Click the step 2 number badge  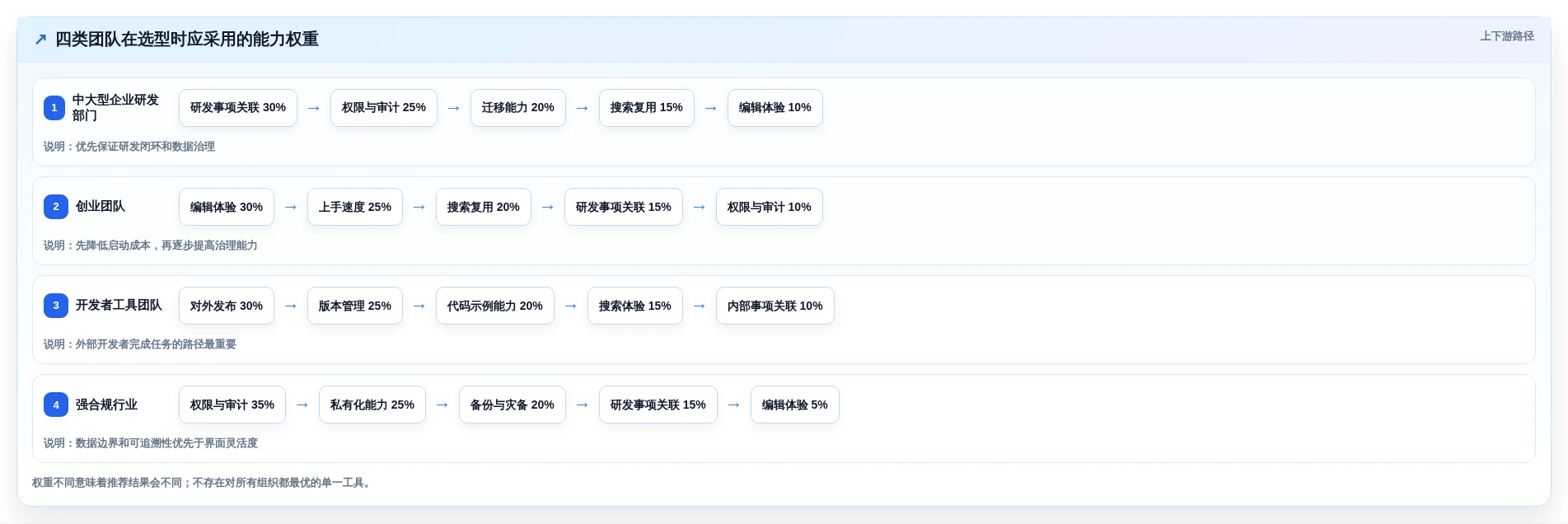(x=56, y=207)
